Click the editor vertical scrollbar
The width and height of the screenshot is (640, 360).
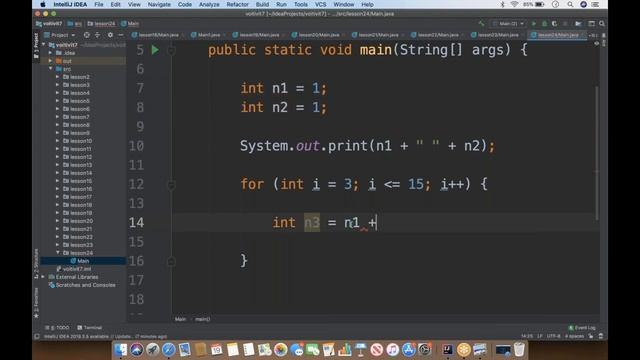[596, 153]
